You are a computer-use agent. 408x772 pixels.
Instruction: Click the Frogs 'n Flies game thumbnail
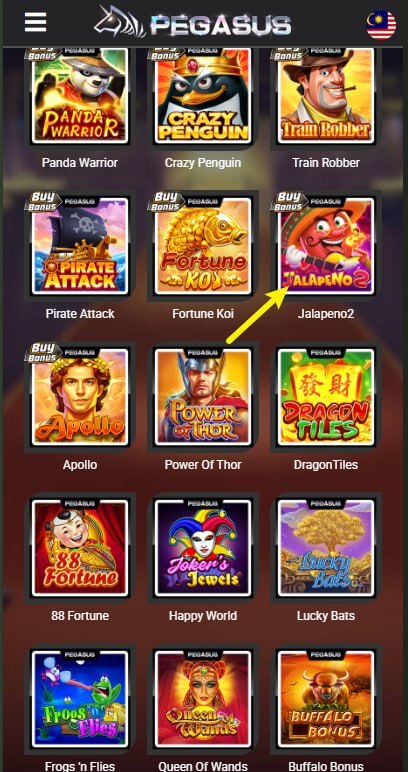(x=80, y=699)
